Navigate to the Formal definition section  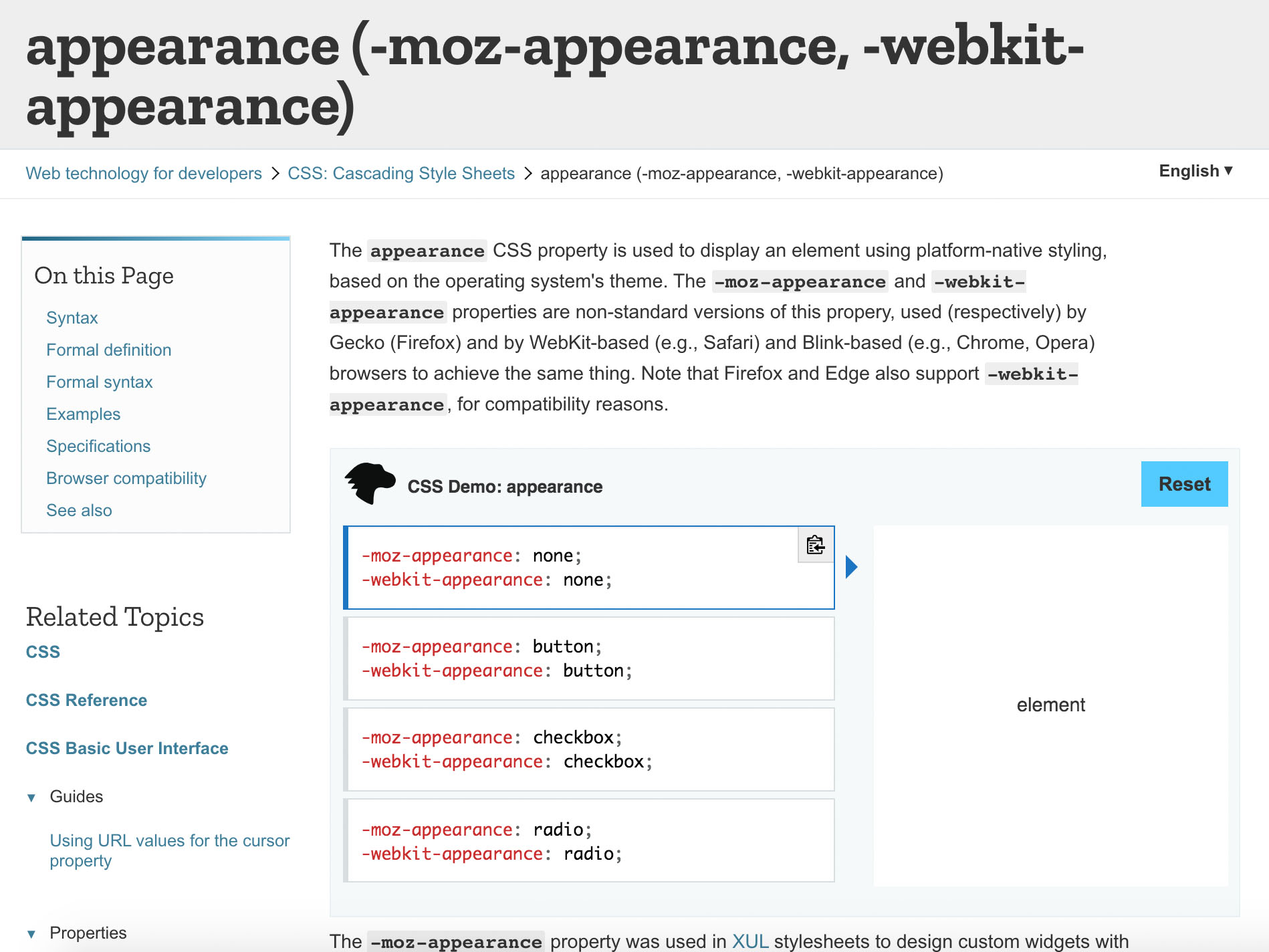pos(109,350)
